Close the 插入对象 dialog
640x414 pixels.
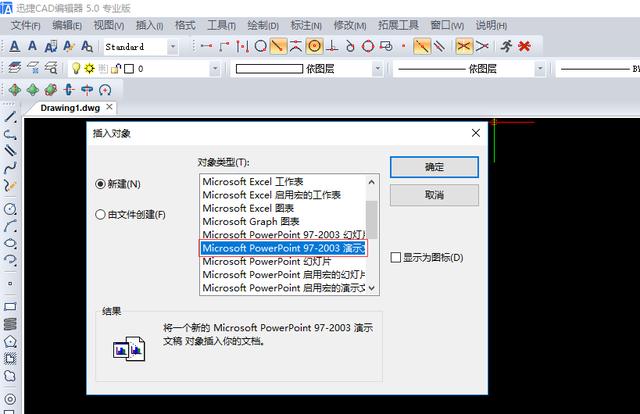(x=476, y=133)
